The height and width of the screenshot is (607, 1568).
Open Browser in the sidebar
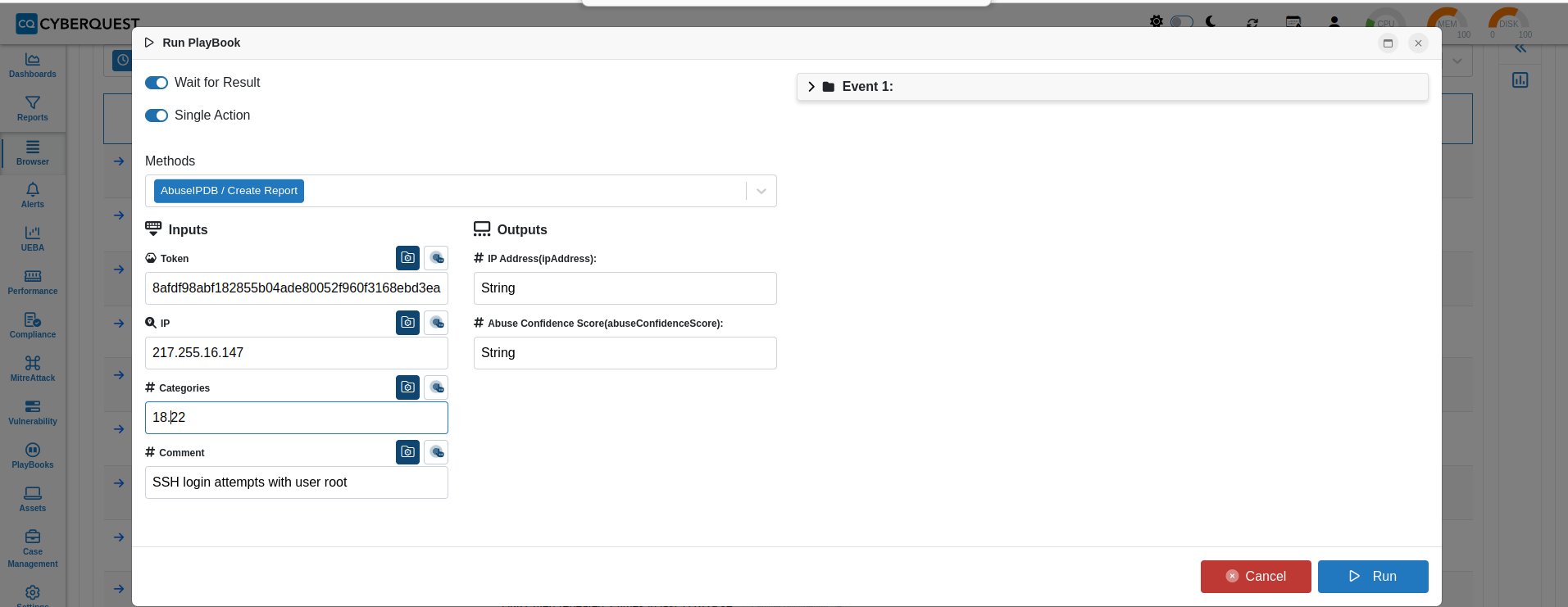pyautogui.click(x=33, y=153)
